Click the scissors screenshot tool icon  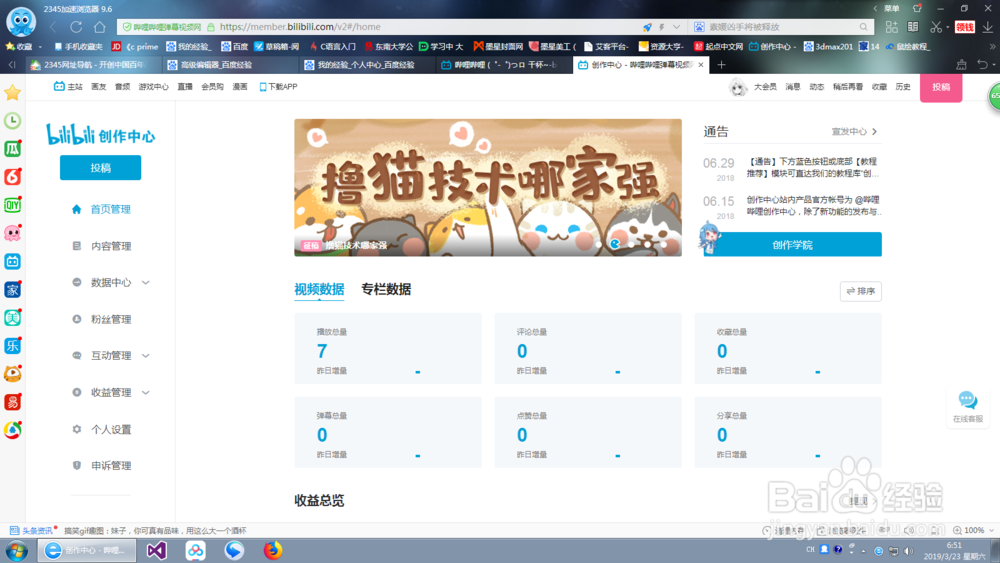click(936, 27)
